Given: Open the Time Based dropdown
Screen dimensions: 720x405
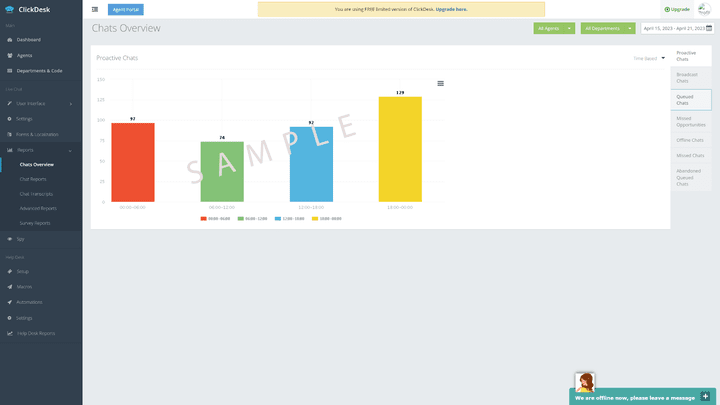Looking at the screenshot, I should pos(649,58).
